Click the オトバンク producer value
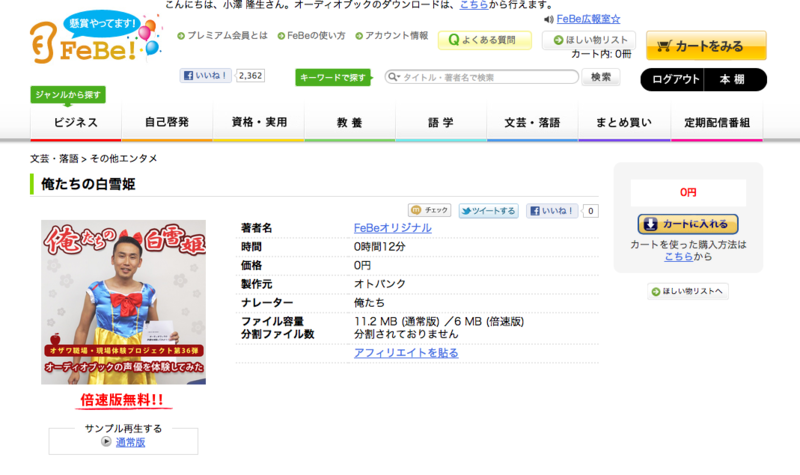The width and height of the screenshot is (800, 475). point(380,284)
